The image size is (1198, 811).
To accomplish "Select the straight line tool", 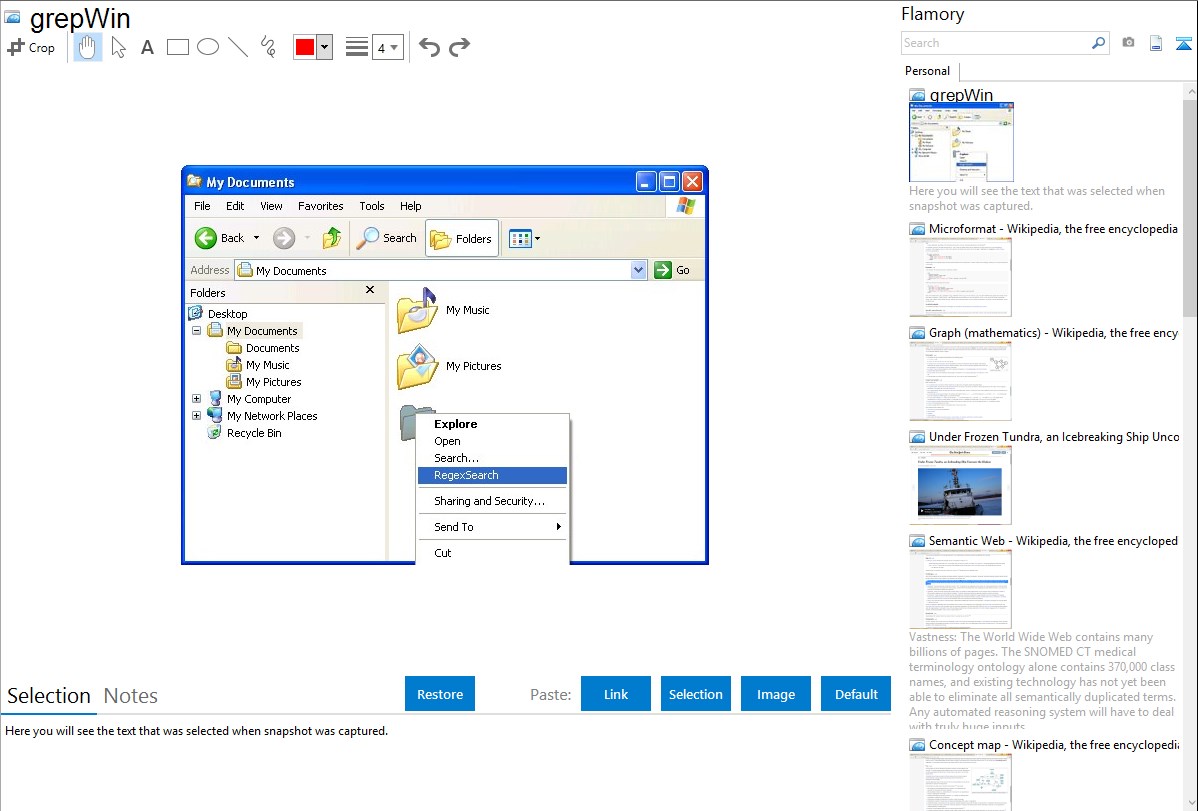I will click(x=238, y=47).
